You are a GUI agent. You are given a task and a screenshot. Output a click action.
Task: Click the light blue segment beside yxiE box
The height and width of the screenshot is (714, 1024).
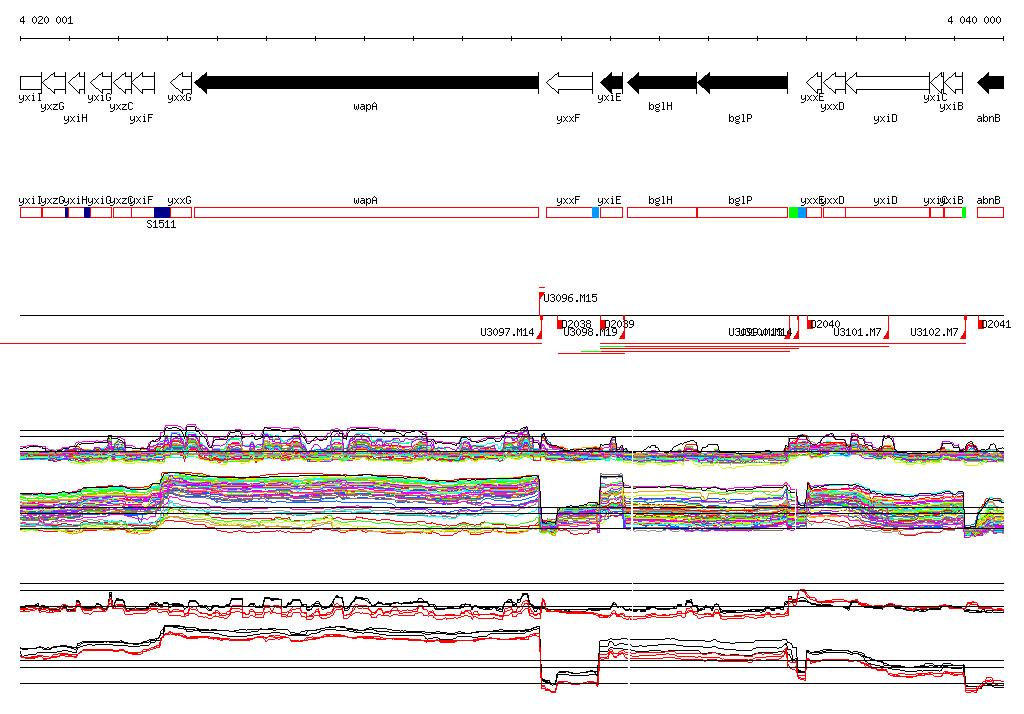click(596, 212)
